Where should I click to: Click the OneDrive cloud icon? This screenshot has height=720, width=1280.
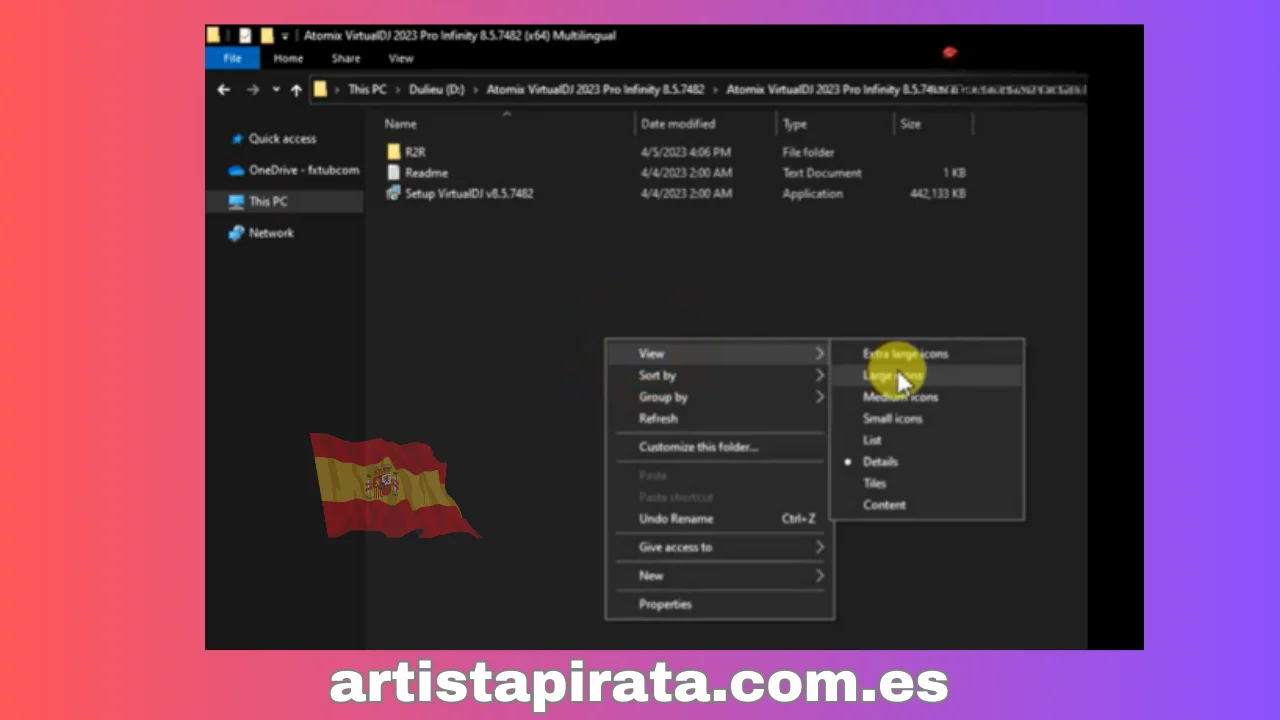pyautogui.click(x=236, y=170)
